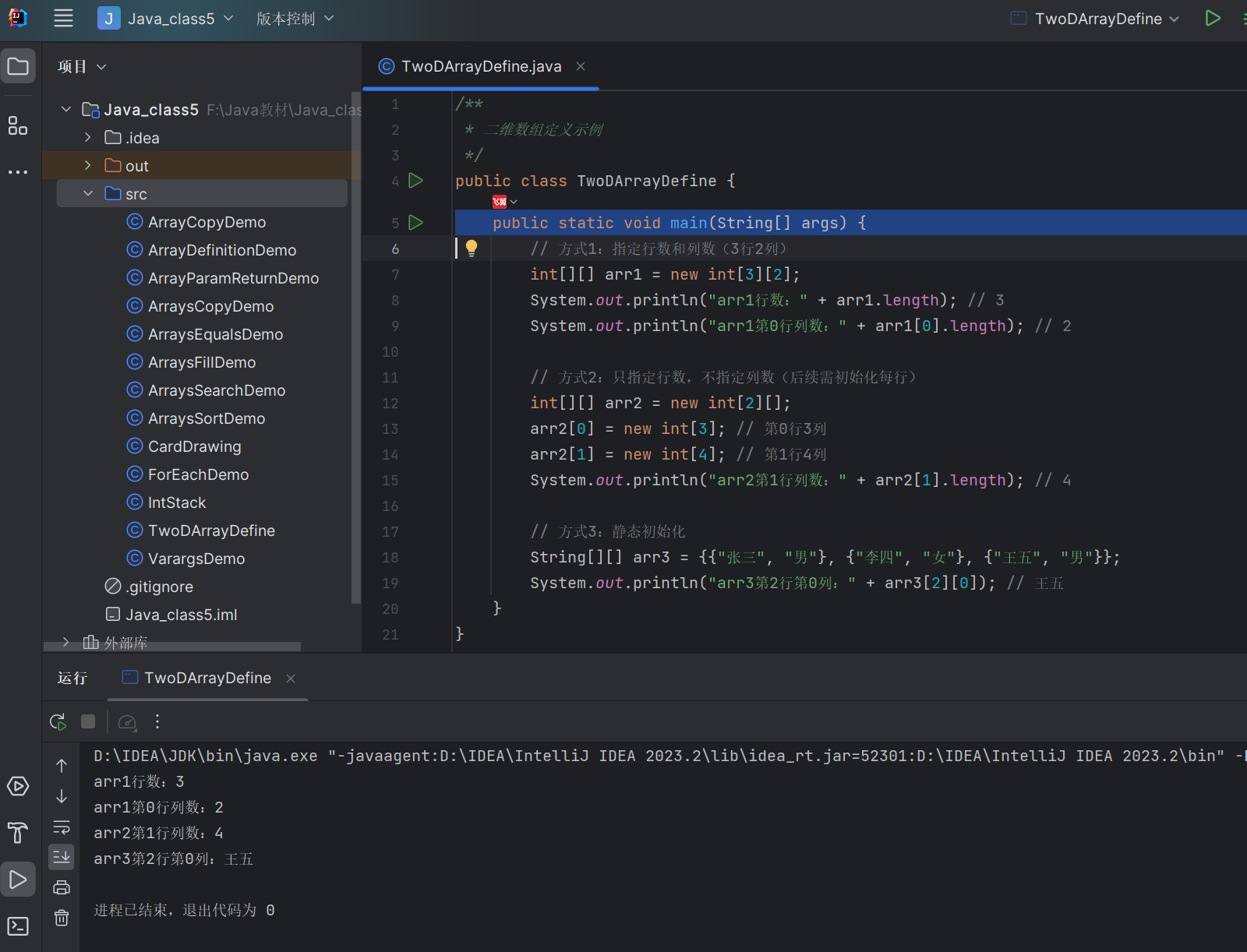1247x952 pixels.
Task: Select ArraysFillDemo in project tree
Action: point(202,362)
